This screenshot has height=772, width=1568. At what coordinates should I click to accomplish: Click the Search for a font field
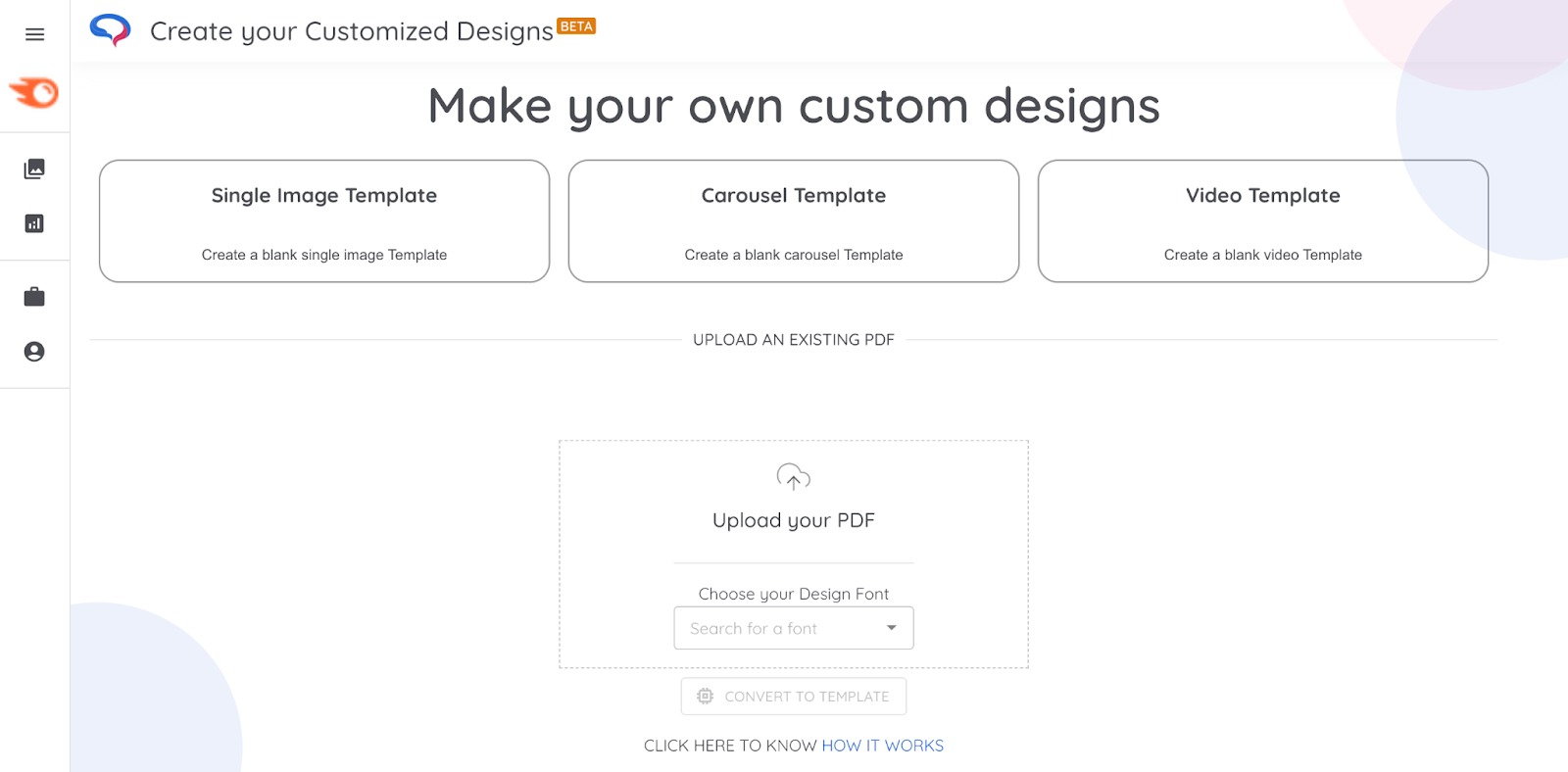794,628
